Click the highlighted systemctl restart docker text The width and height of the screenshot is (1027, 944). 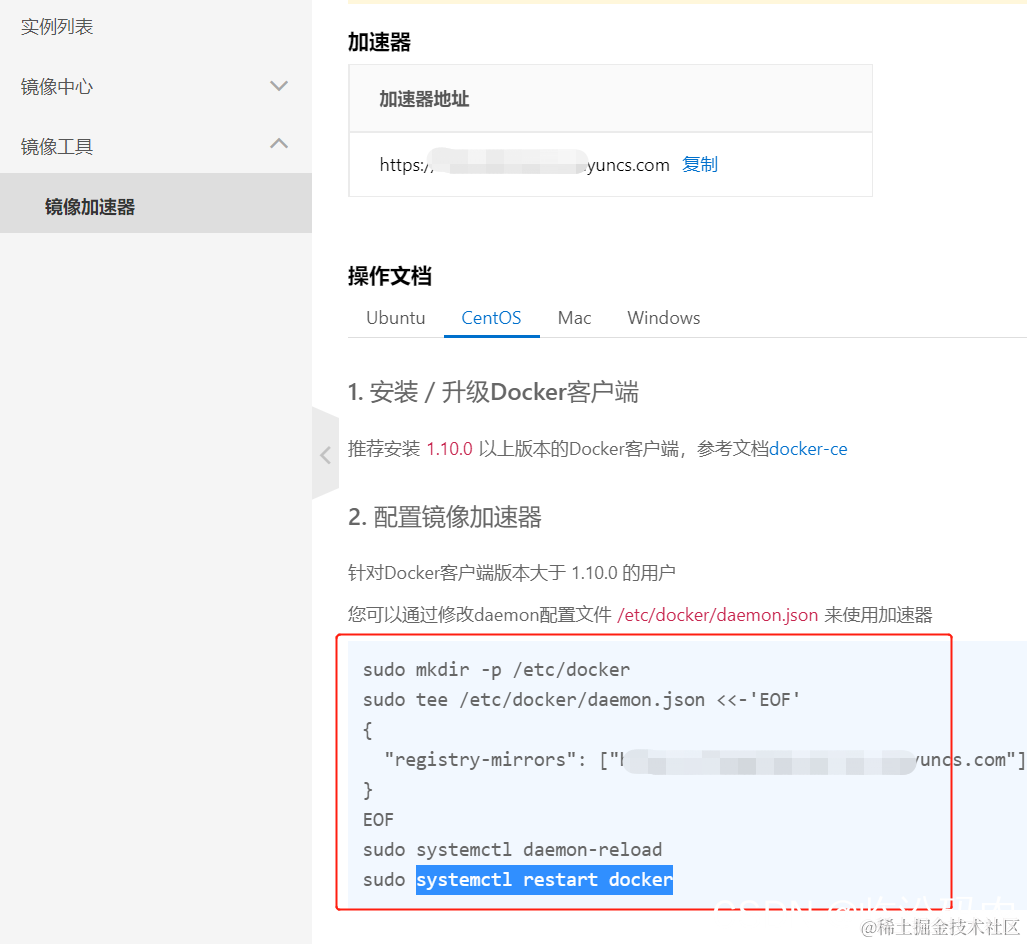[x=545, y=879]
